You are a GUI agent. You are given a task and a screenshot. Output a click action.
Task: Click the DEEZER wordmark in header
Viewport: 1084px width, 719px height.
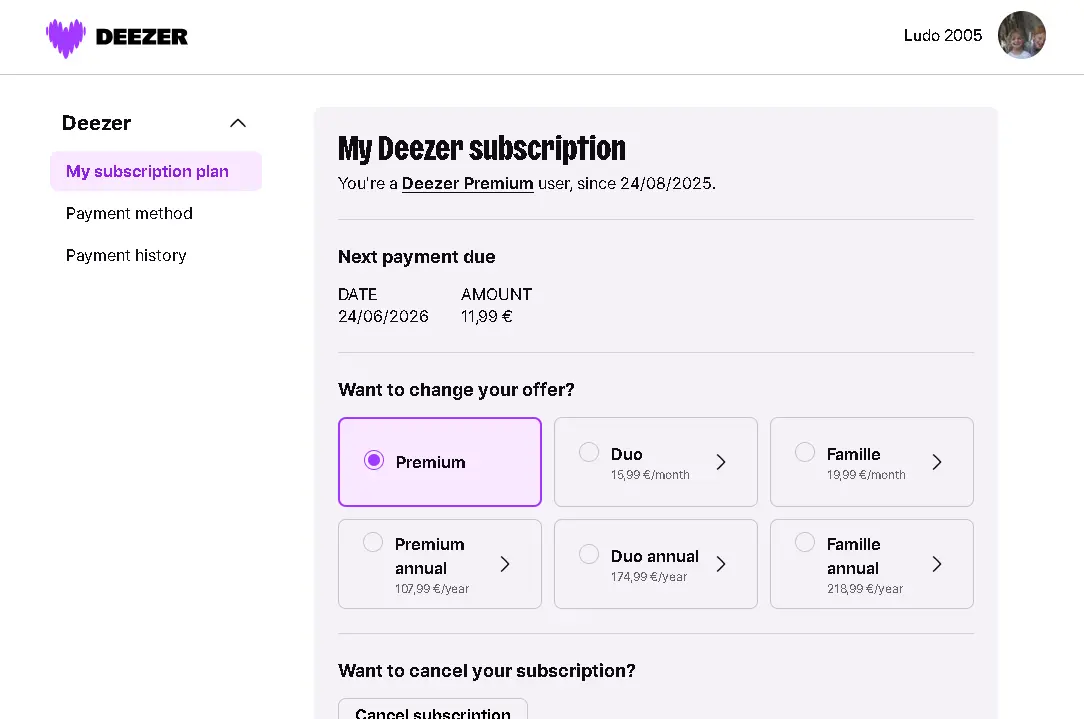[x=142, y=37]
